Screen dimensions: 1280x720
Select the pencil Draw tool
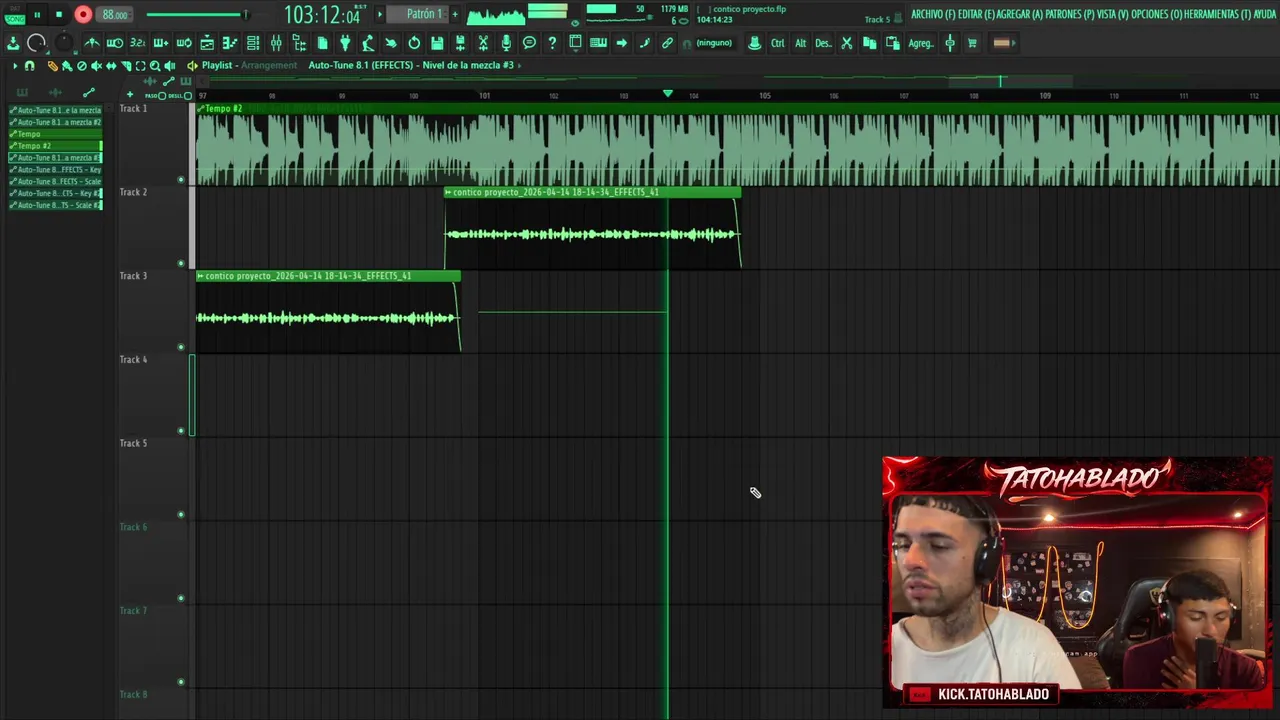[52, 65]
